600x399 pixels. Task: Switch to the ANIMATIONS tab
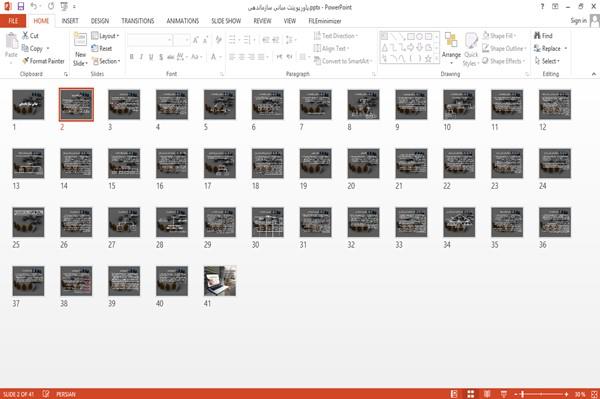pyautogui.click(x=183, y=21)
